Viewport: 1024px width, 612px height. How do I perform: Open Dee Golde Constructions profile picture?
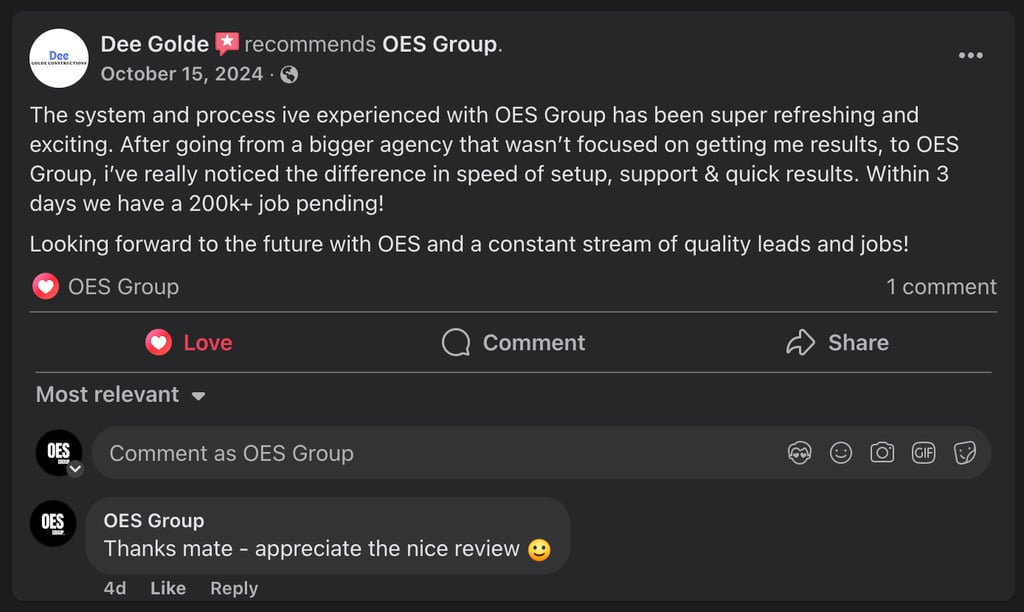click(59, 58)
